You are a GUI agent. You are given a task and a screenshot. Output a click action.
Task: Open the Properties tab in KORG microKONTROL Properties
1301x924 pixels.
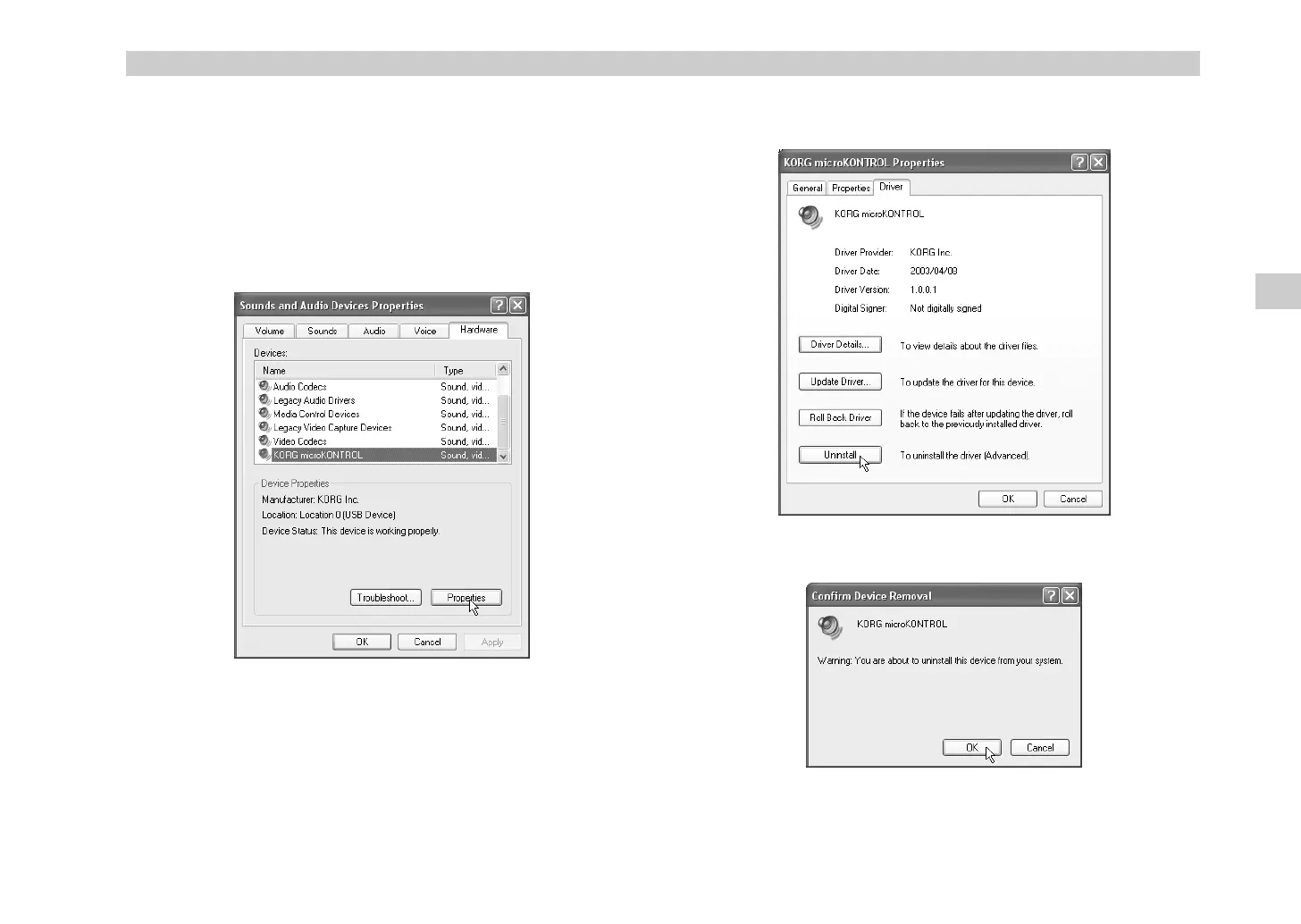point(851,188)
